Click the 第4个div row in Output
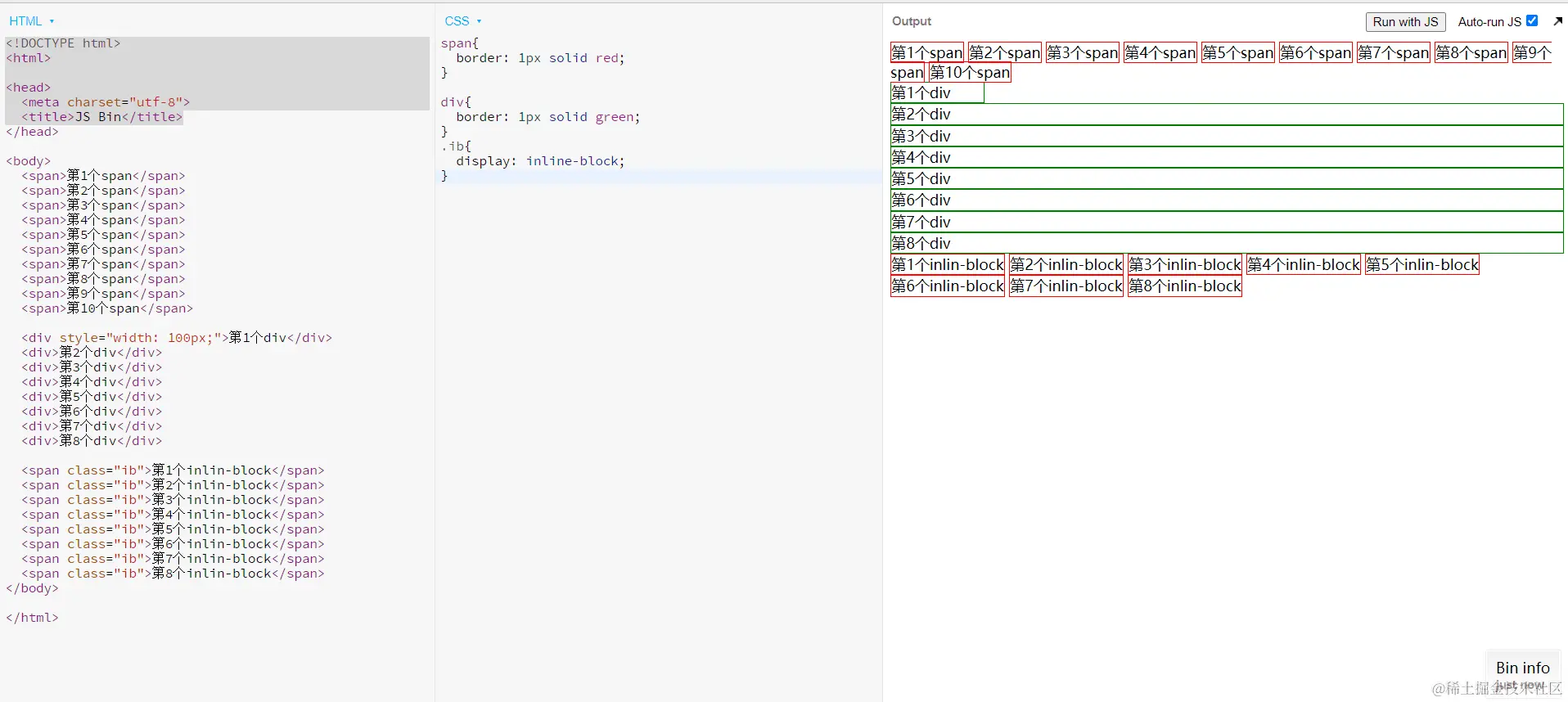The image size is (1568, 702). pos(1227,157)
